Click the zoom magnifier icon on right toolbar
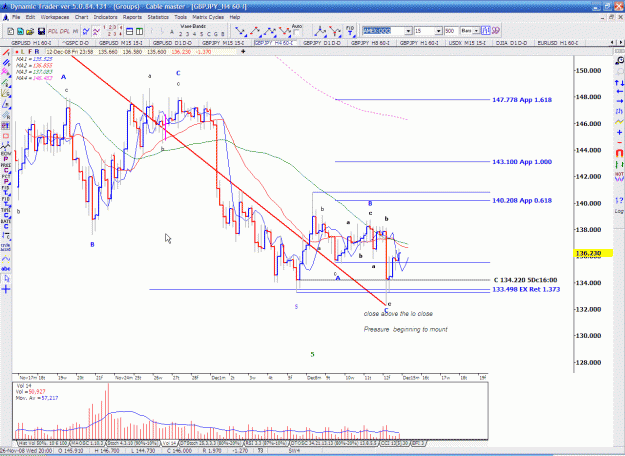This screenshot has height=456, width=625. (x=619, y=61)
